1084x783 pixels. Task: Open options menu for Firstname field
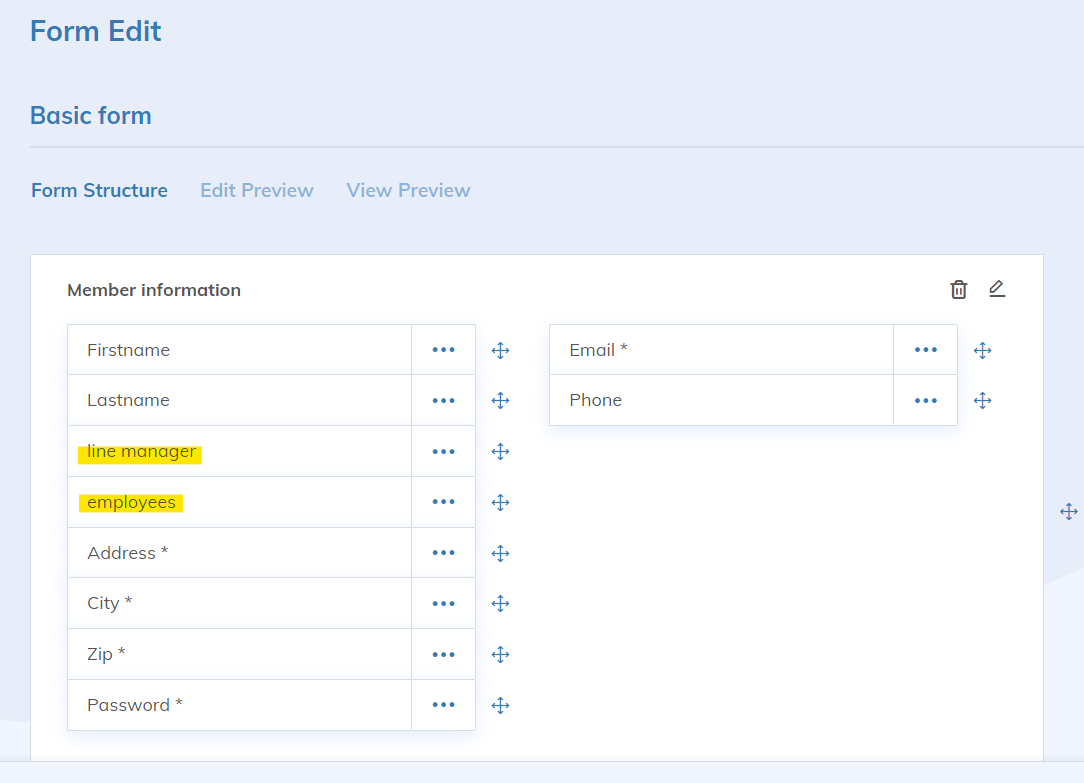[x=443, y=350]
